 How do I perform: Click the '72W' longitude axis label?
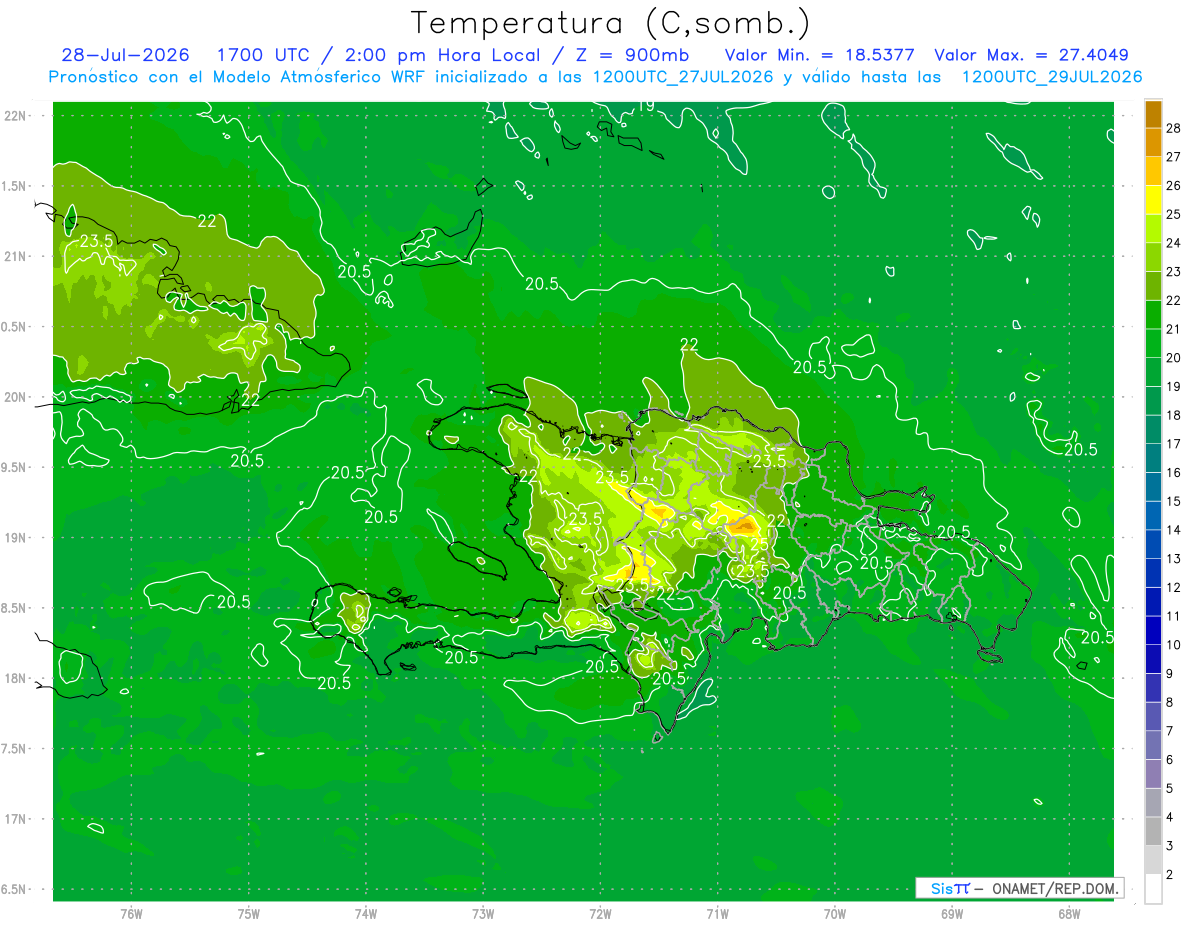[600, 914]
